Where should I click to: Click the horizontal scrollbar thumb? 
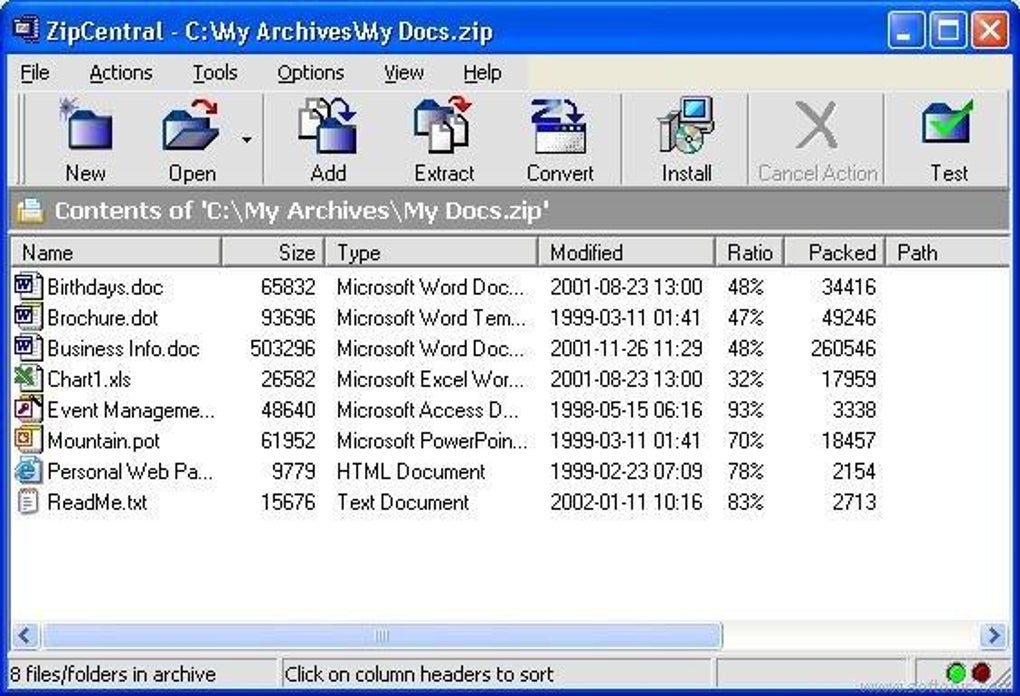(x=382, y=636)
